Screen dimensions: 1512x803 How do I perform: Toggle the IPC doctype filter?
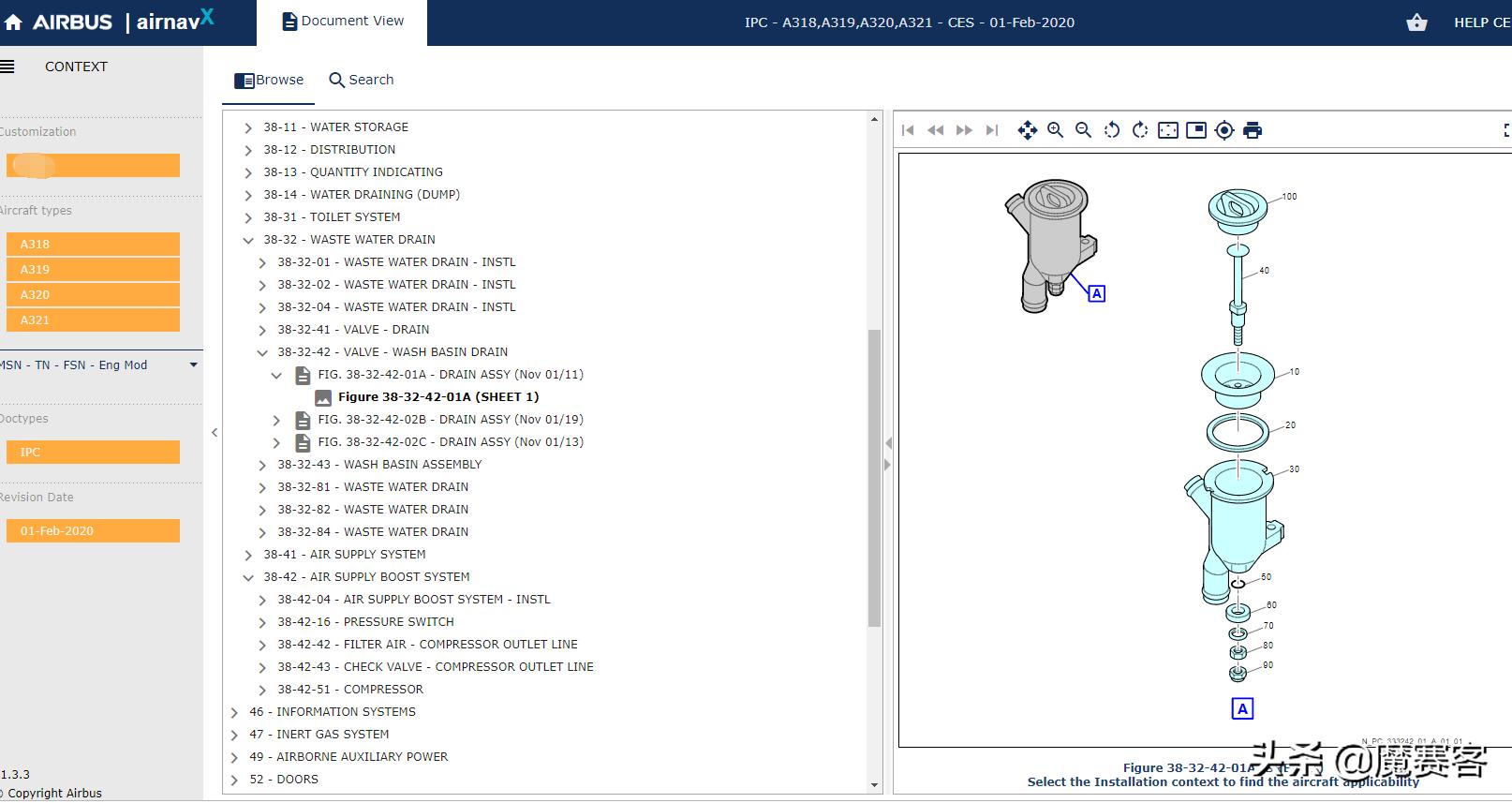93,452
